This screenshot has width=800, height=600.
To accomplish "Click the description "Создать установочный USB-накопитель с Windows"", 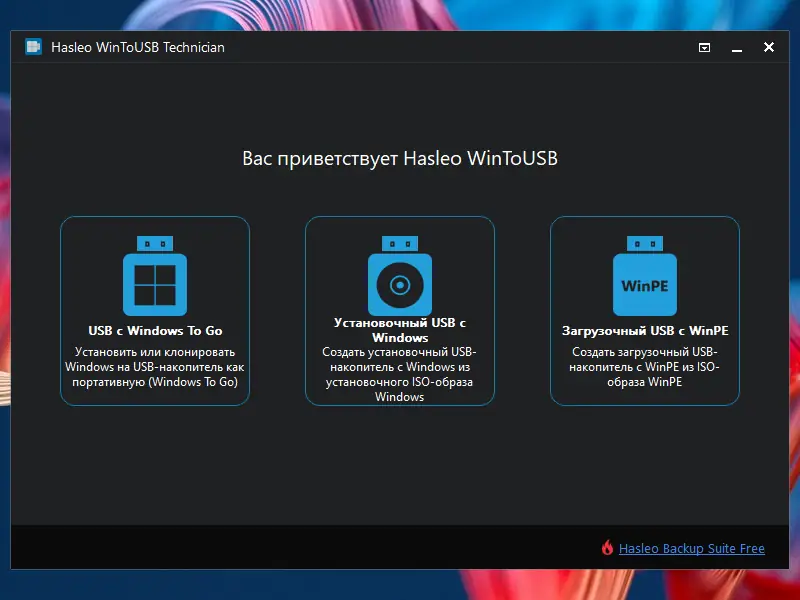I will coord(399,374).
